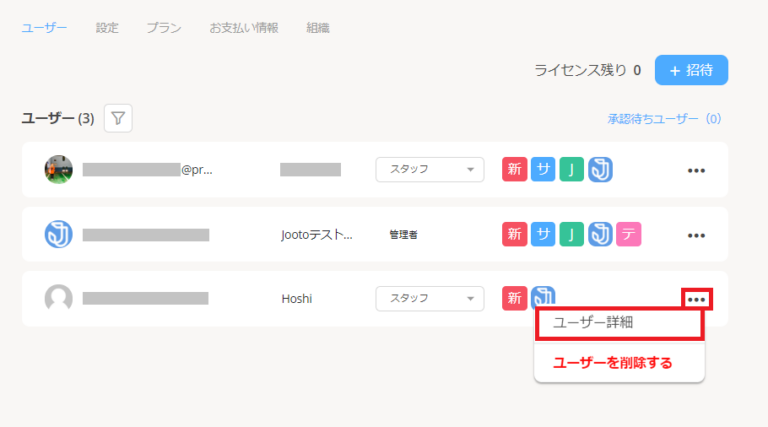Open the three-dot menu in the Jootoテスト row
768x427 pixels.
click(x=696, y=236)
